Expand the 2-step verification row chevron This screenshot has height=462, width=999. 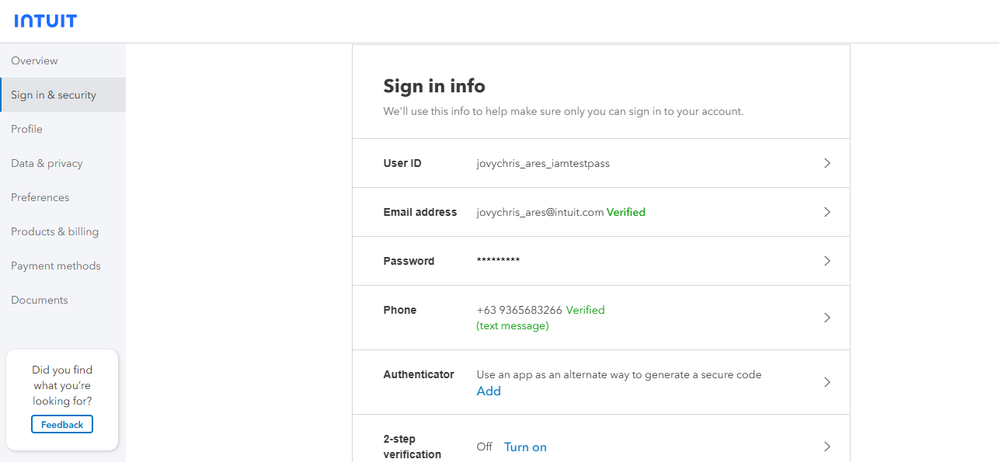(x=827, y=447)
